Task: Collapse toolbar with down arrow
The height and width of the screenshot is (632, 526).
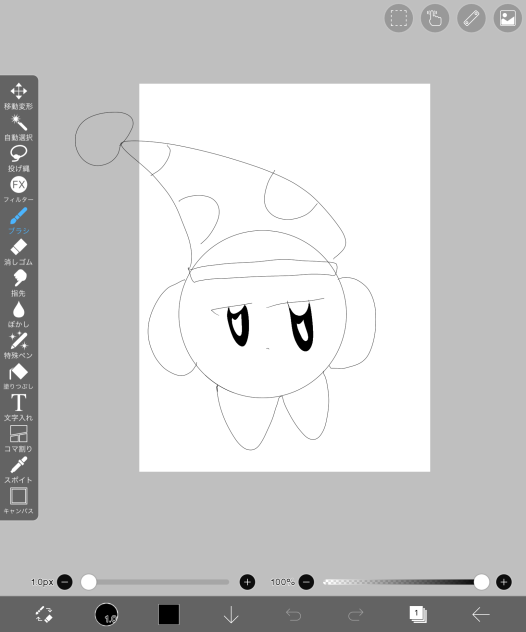Action: (x=231, y=614)
